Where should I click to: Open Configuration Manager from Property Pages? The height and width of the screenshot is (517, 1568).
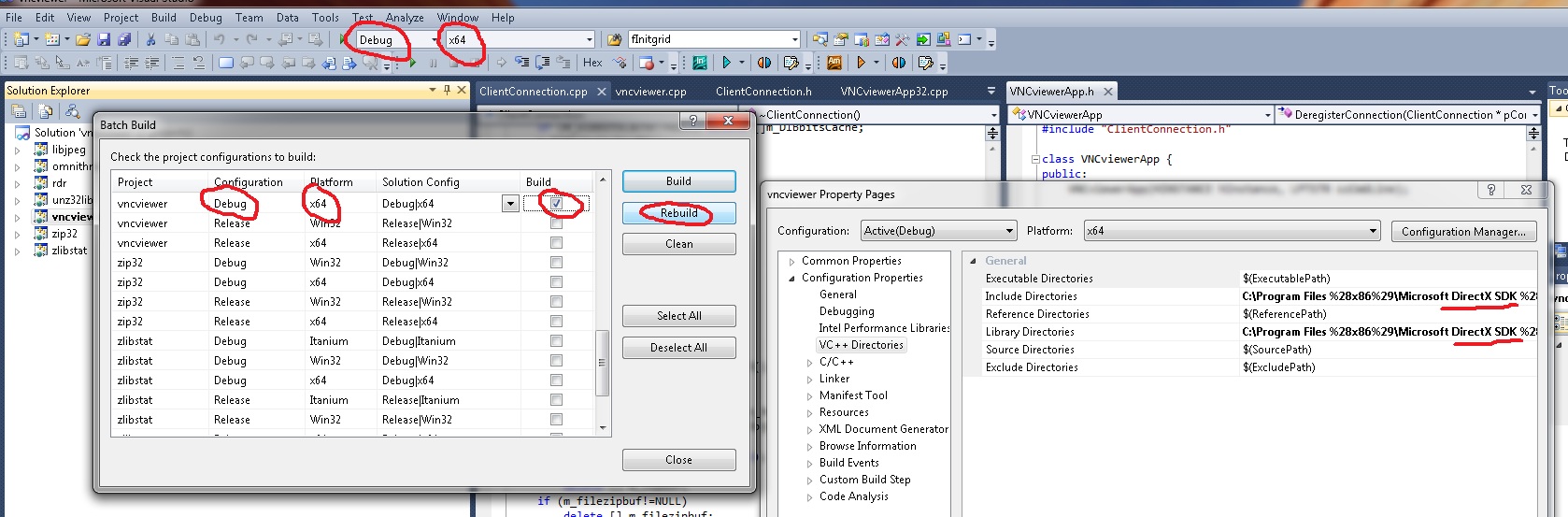pyautogui.click(x=1463, y=231)
